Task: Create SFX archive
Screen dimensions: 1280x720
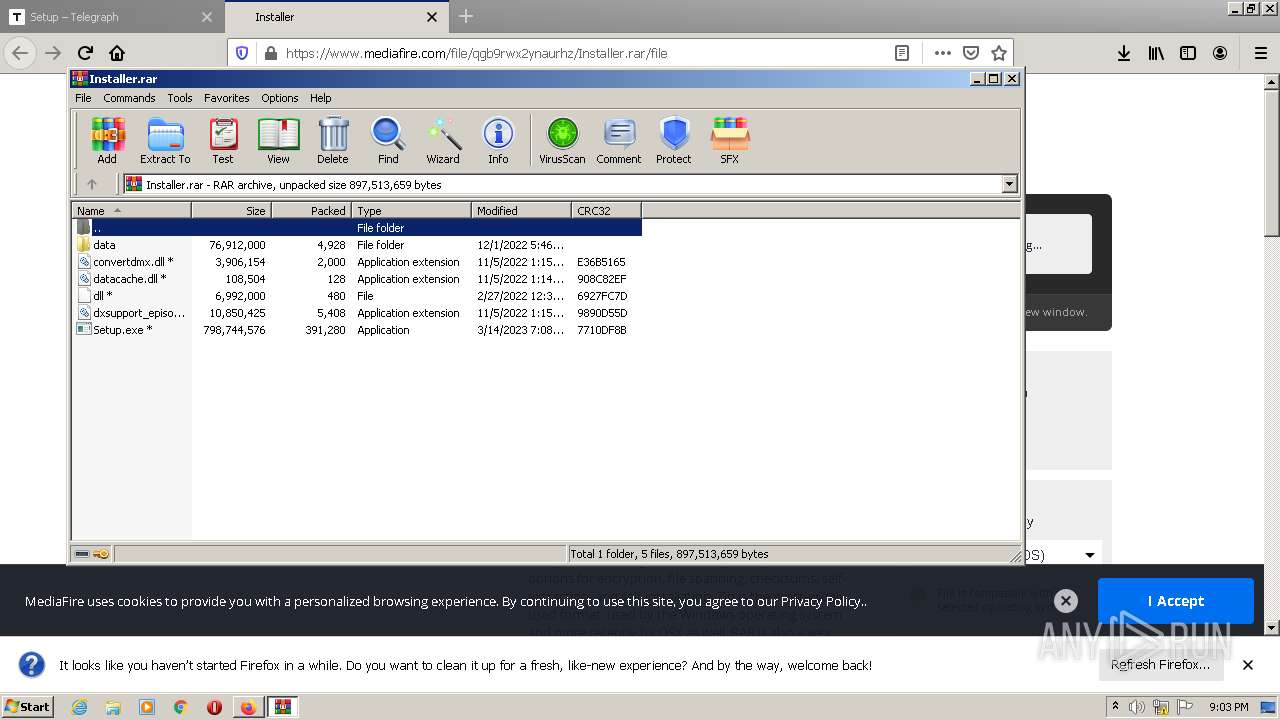Action: [730, 140]
